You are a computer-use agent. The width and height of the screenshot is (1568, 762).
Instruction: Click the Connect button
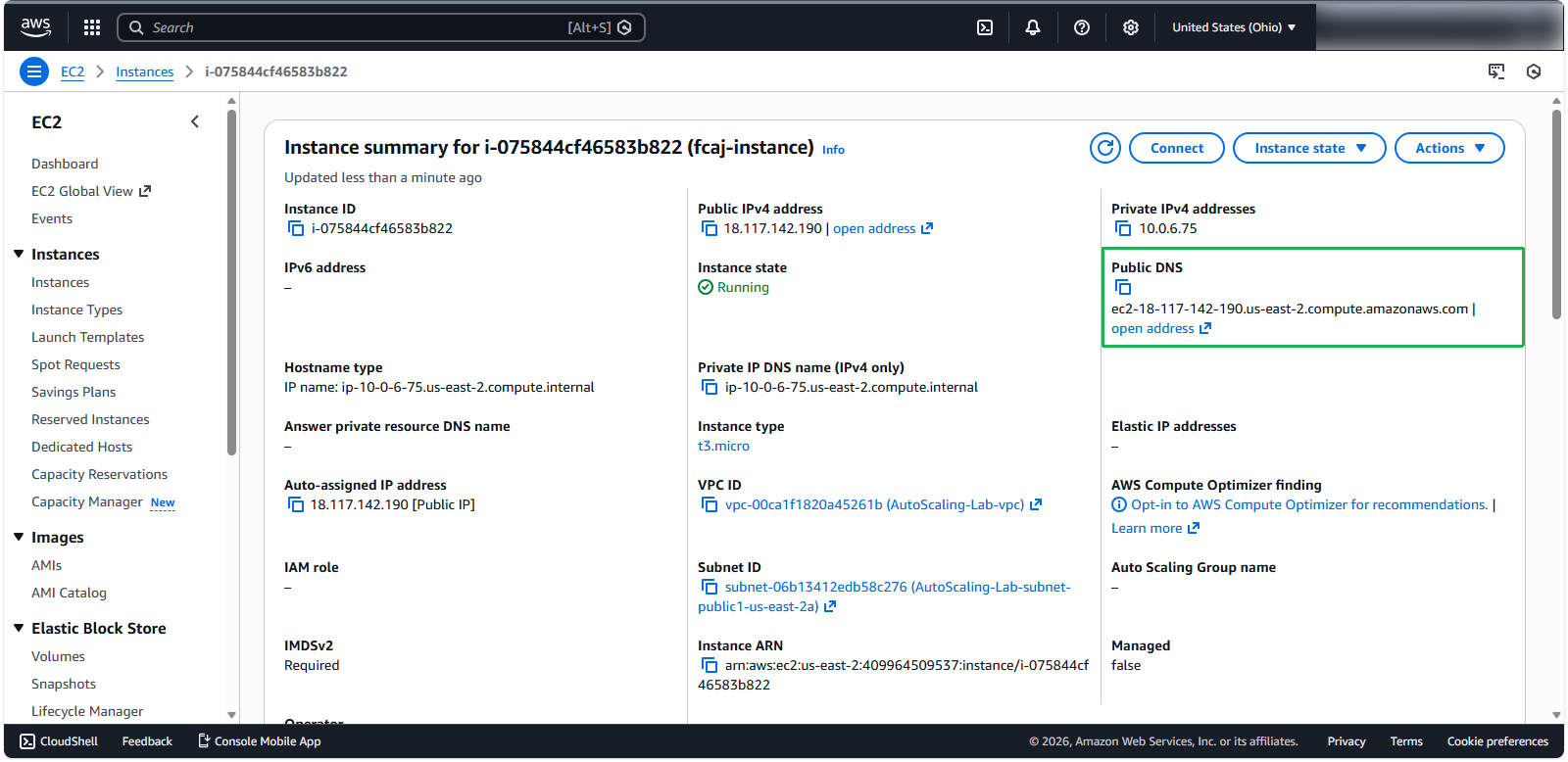pos(1177,148)
